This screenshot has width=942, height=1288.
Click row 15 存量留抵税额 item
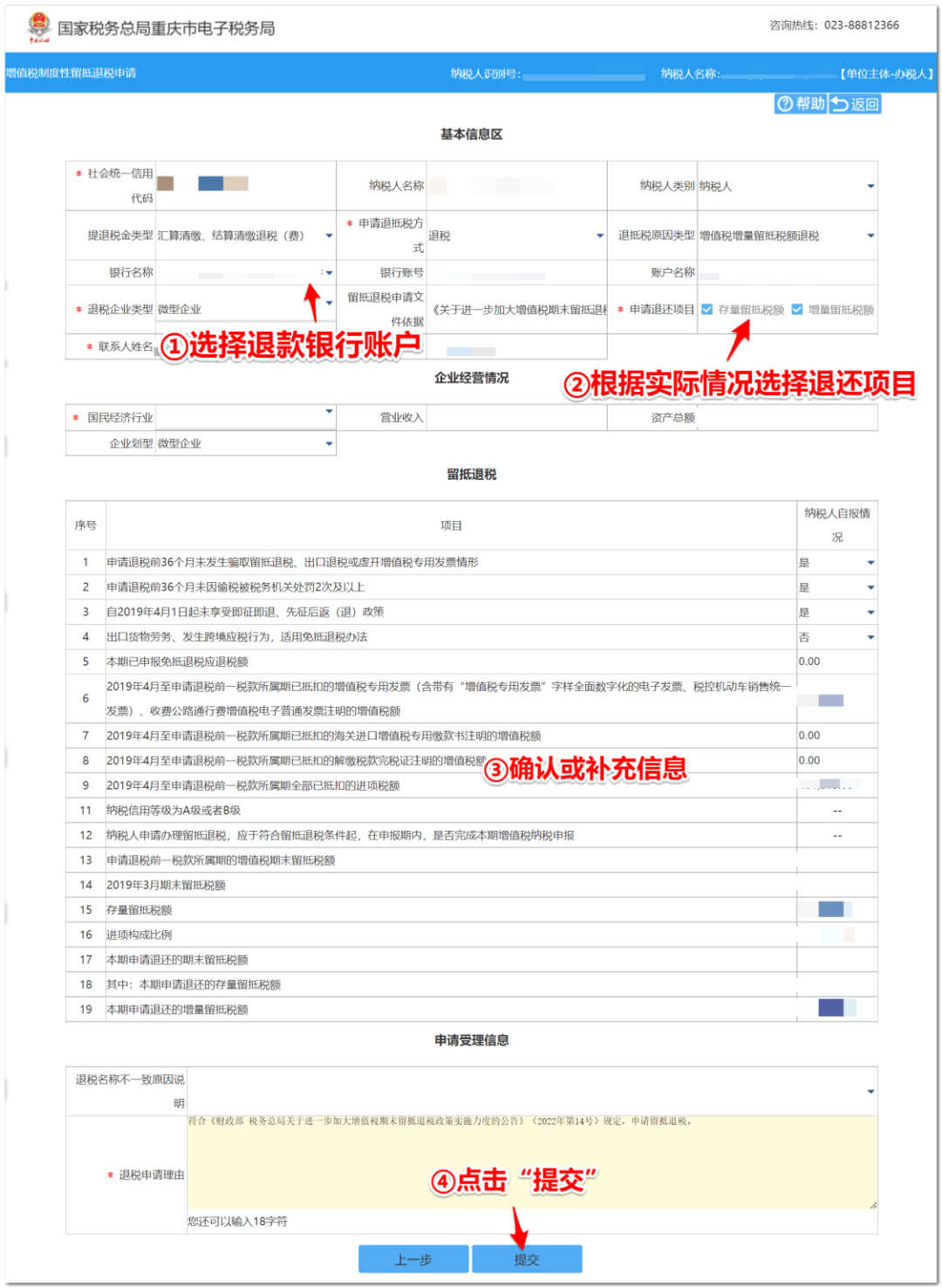[x=140, y=910]
